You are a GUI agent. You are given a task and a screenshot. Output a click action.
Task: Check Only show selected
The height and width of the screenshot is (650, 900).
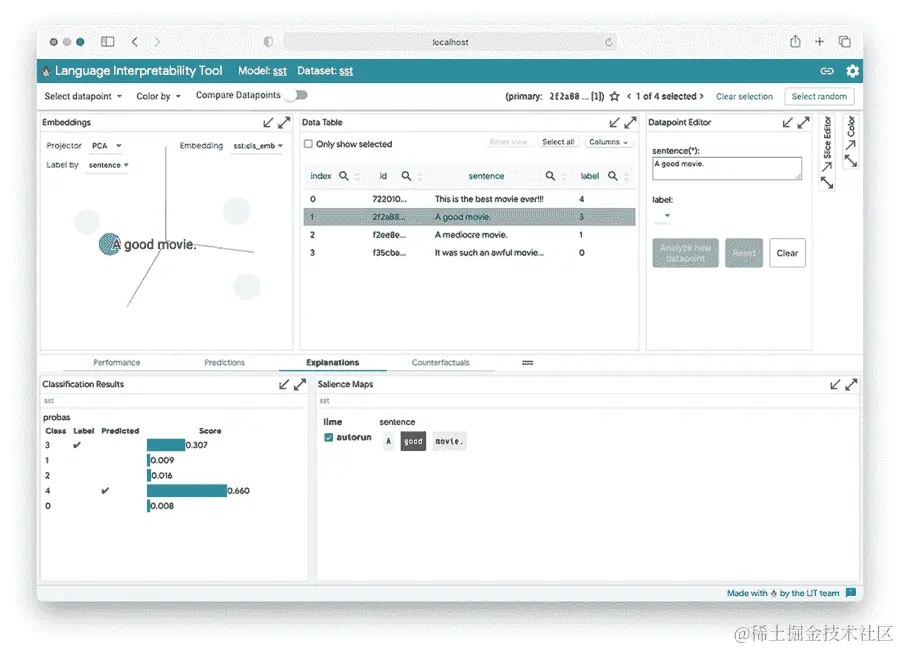pyautogui.click(x=308, y=144)
